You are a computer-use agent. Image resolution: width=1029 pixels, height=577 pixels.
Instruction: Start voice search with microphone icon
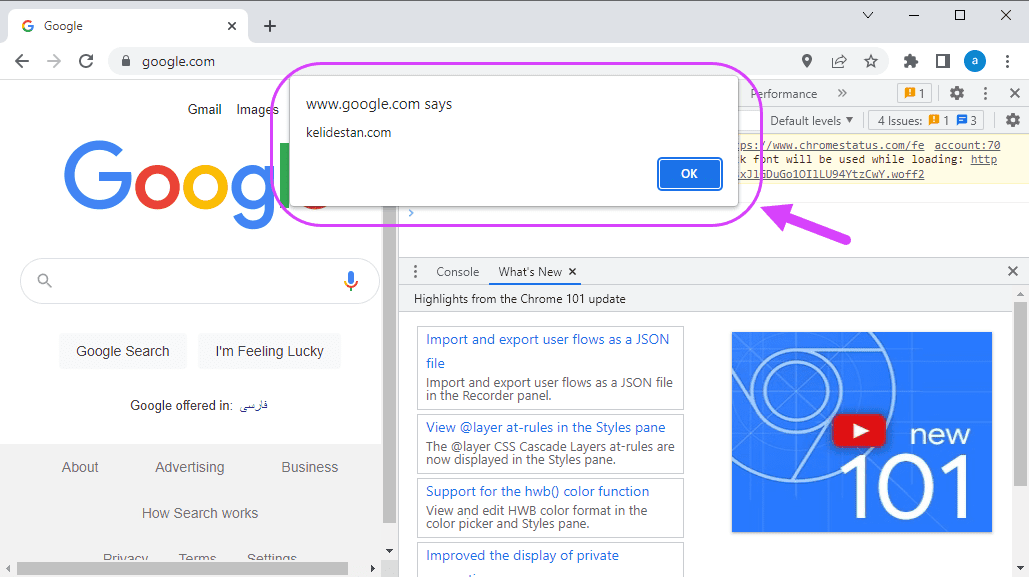[x=351, y=281]
